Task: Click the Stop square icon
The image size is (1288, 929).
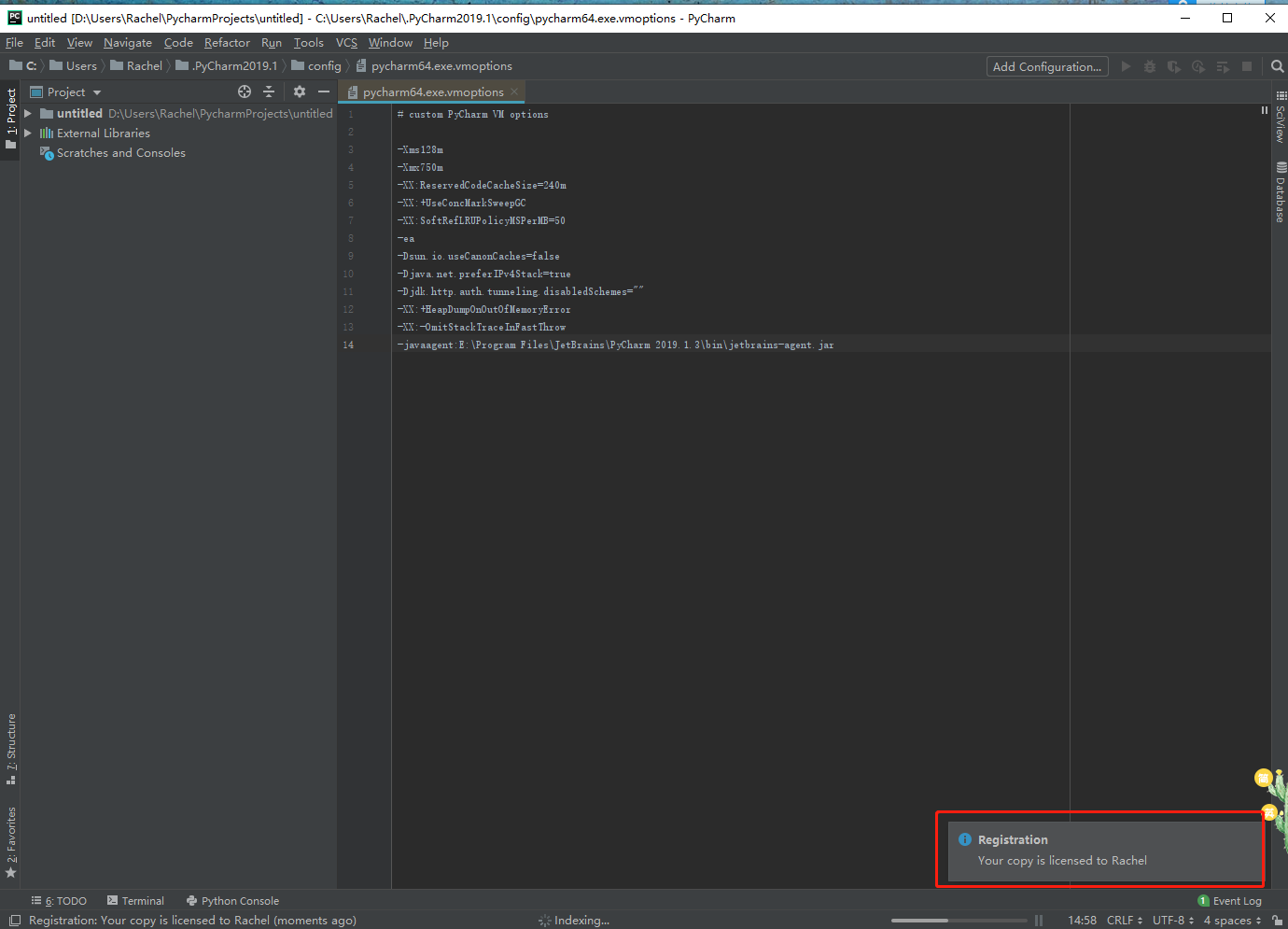Action: click(1247, 66)
